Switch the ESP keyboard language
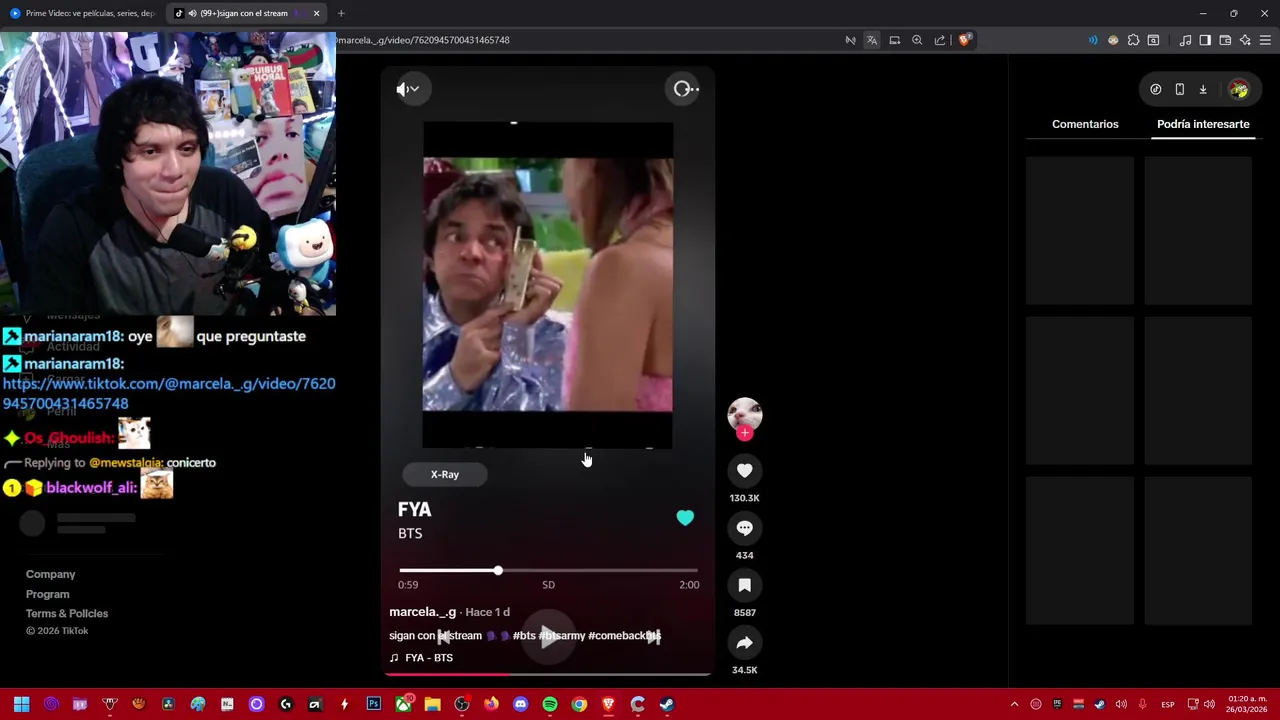This screenshot has width=1280, height=720. point(1167,704)
